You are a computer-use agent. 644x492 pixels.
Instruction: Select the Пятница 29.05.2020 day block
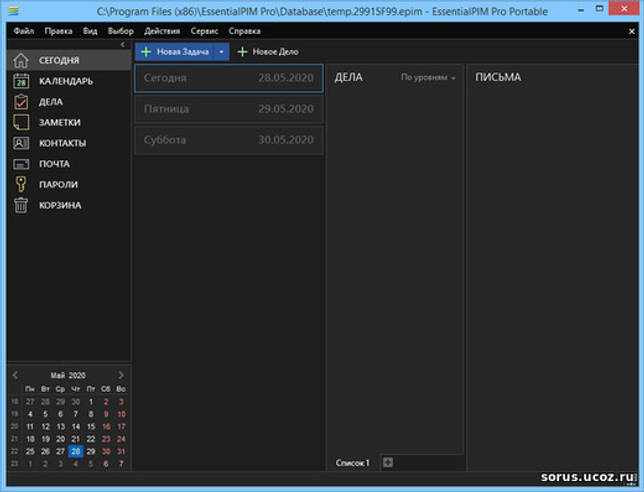pyautogui.click(x=229, y=109)
